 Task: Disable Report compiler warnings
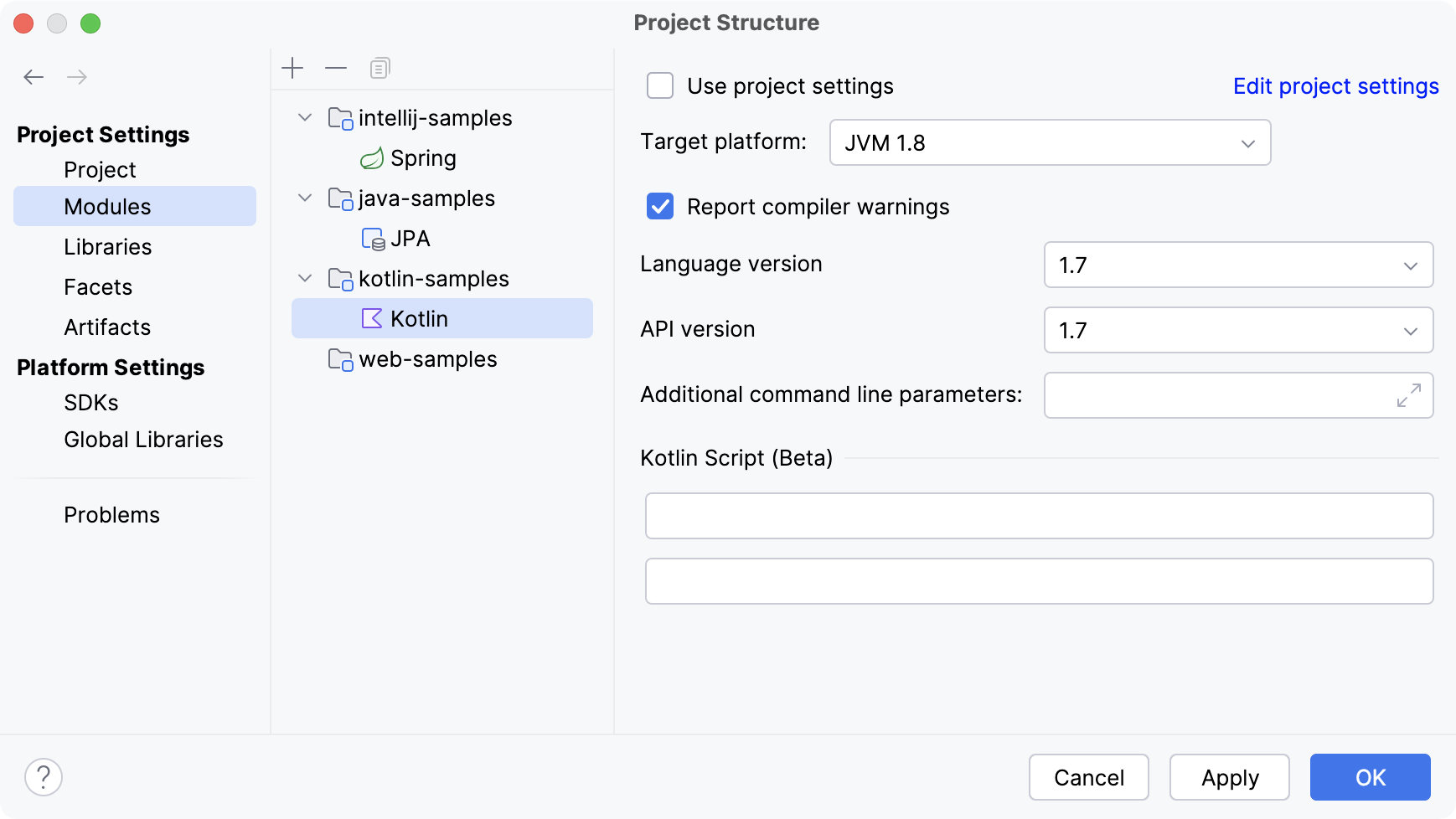click(660, 206)
